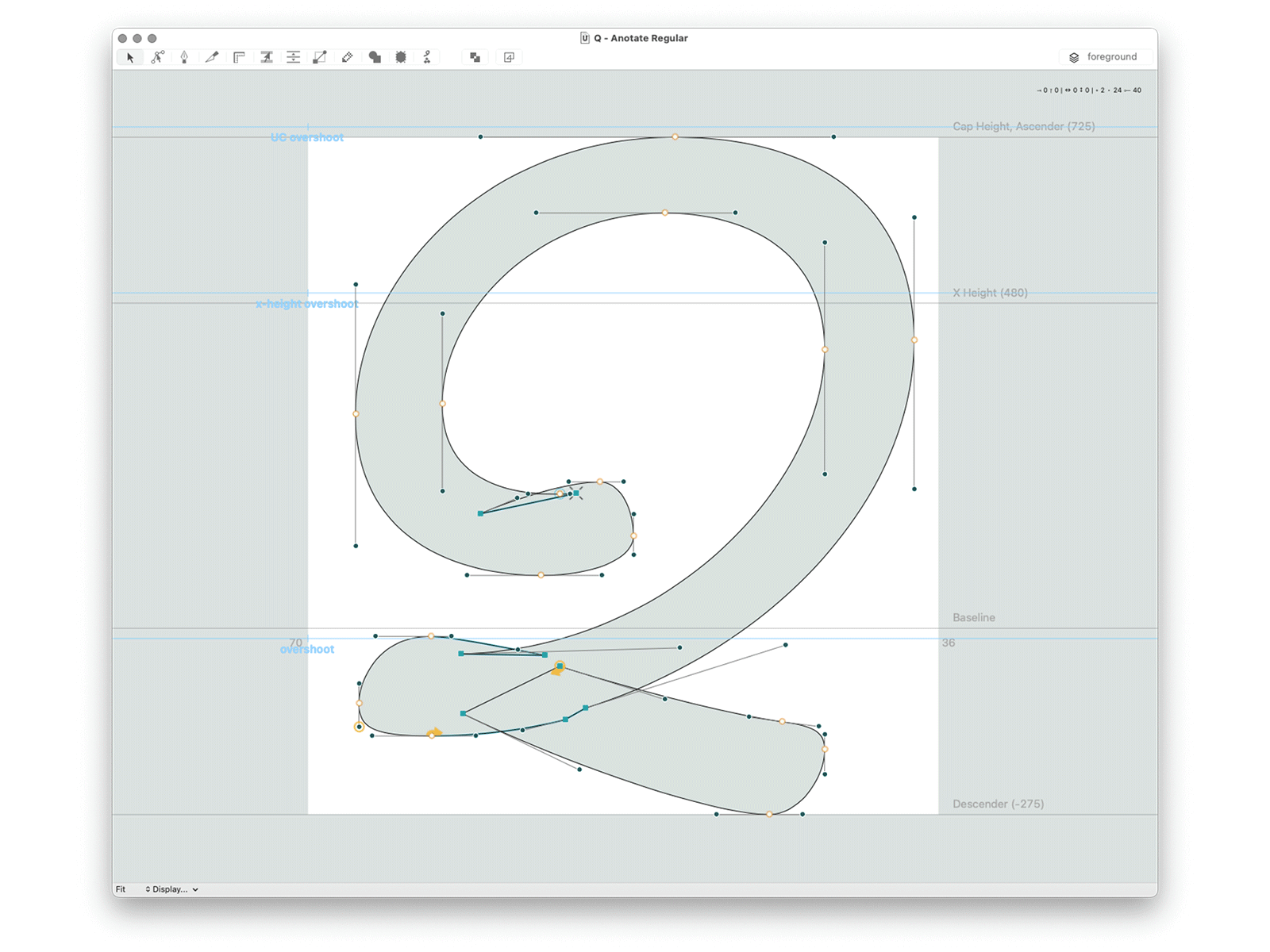Image resolution: width=1270 pixels, height=952 pixels.
Task: Activate the Transform skew tool
Action: (x=266, y=56)
